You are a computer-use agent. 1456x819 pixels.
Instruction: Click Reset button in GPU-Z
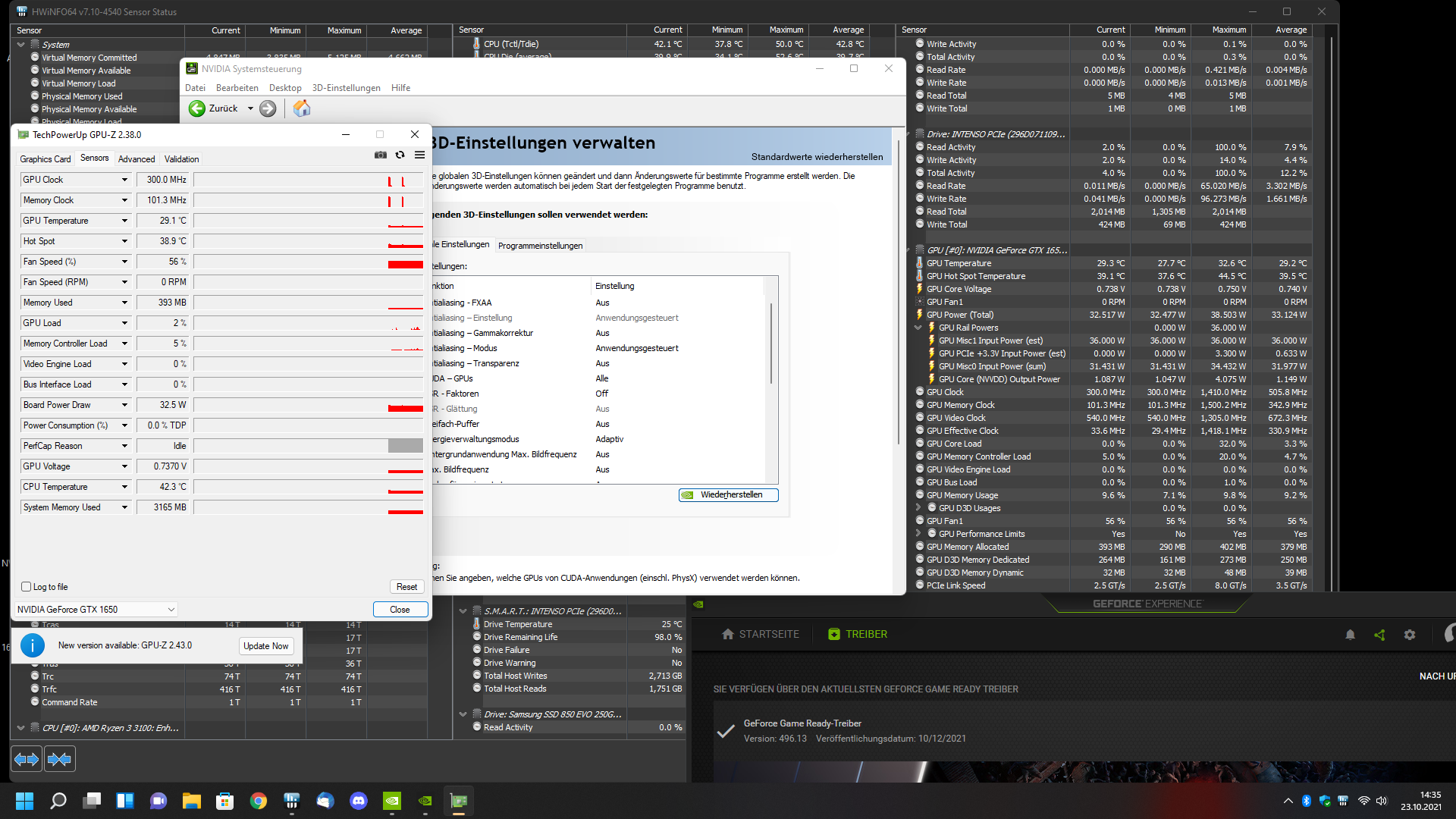click(x=406, y=587)
